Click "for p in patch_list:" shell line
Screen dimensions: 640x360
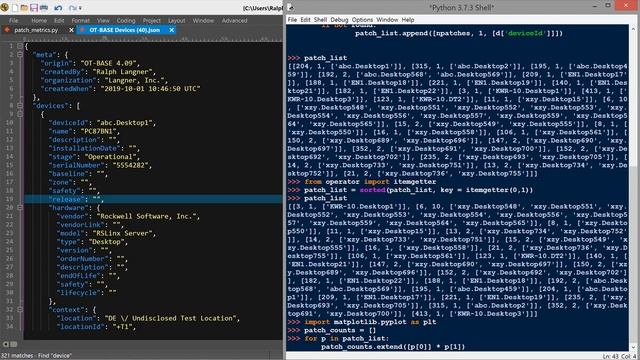(x=347, y=338)
